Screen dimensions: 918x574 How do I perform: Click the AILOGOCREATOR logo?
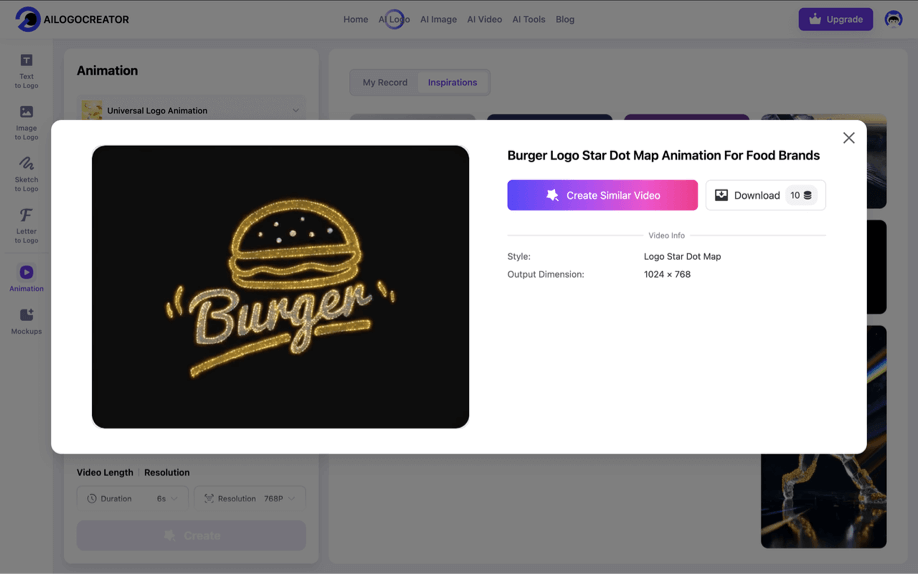tap(72, 19)
